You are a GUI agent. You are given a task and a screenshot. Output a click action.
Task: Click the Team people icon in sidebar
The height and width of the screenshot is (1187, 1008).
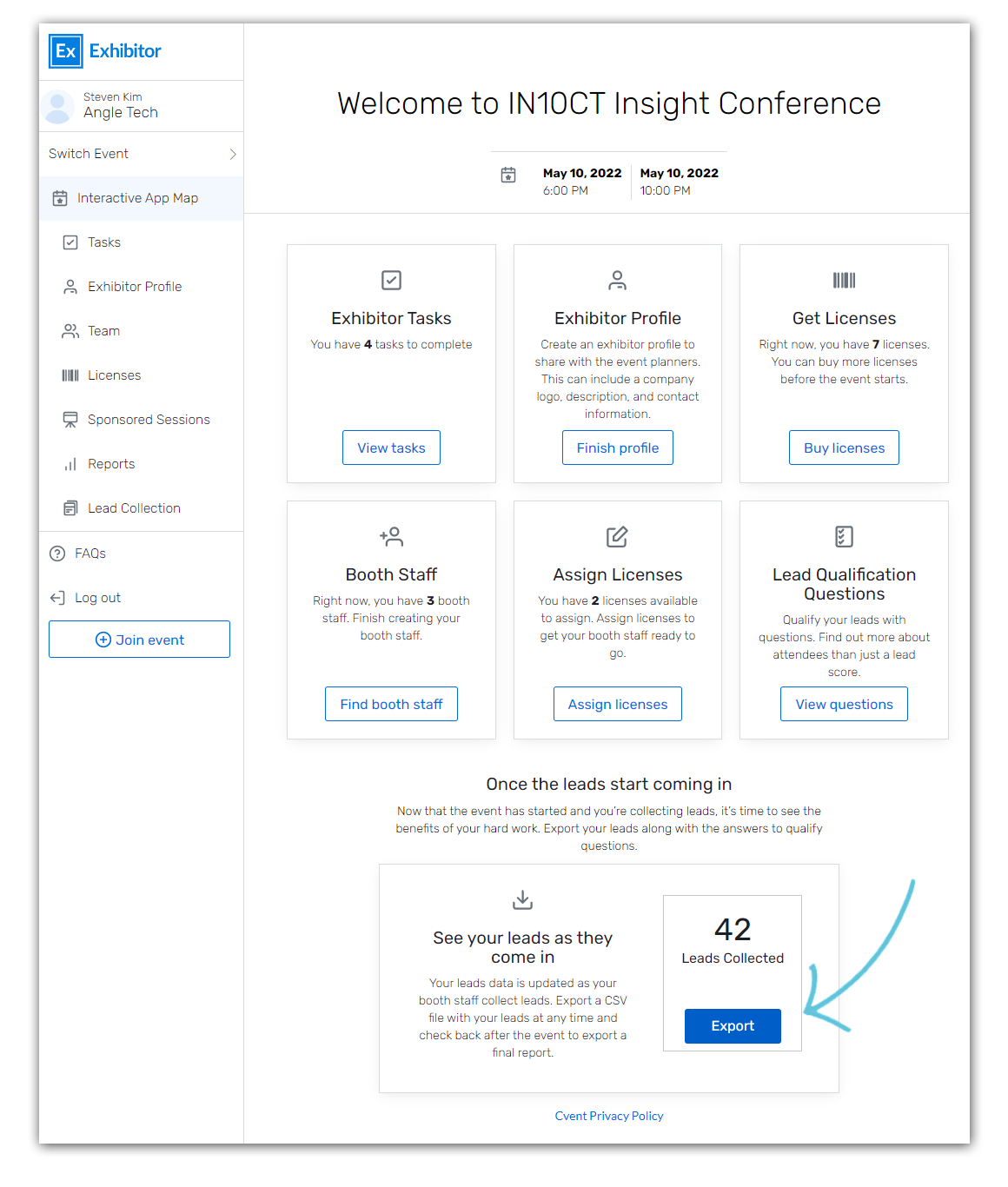tap(70, 331)
